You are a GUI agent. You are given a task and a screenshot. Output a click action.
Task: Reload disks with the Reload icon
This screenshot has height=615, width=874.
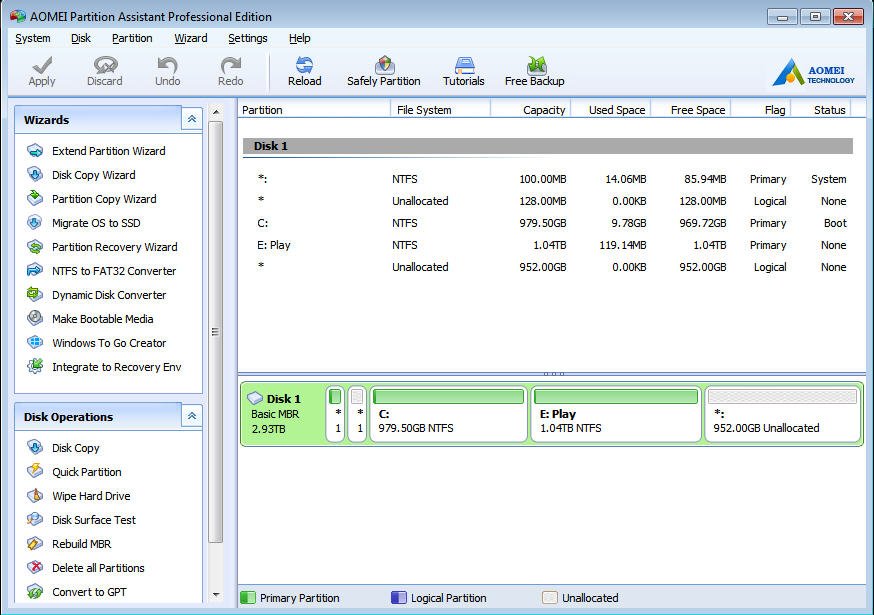pyautogui.click(x=304, y=65)
